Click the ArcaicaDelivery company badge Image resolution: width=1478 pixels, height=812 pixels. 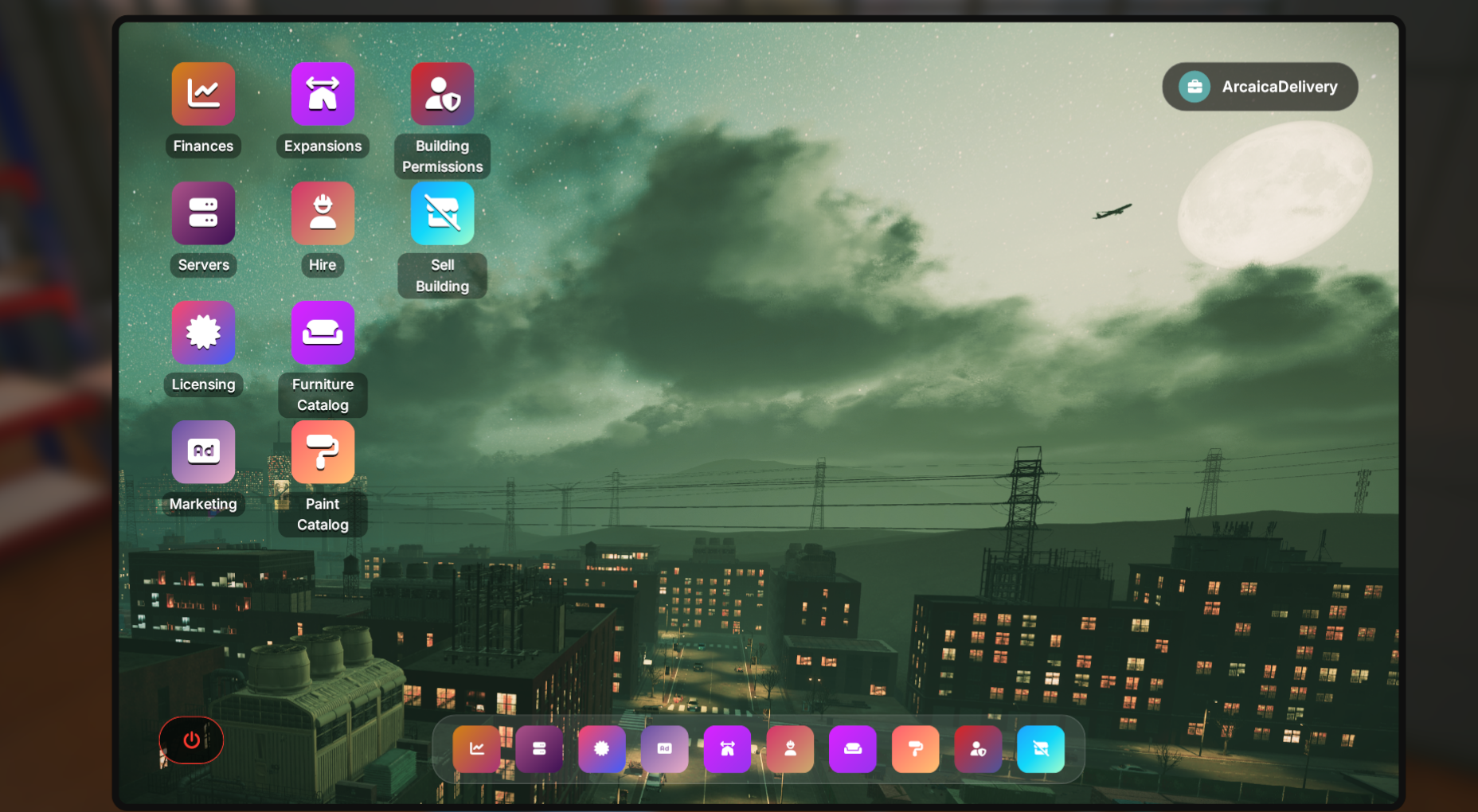1260,87
